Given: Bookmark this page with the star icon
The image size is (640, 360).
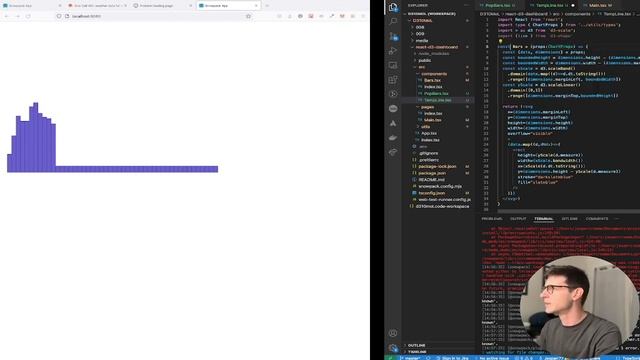Looking at the screenshot, I should [x=248, y=16].
